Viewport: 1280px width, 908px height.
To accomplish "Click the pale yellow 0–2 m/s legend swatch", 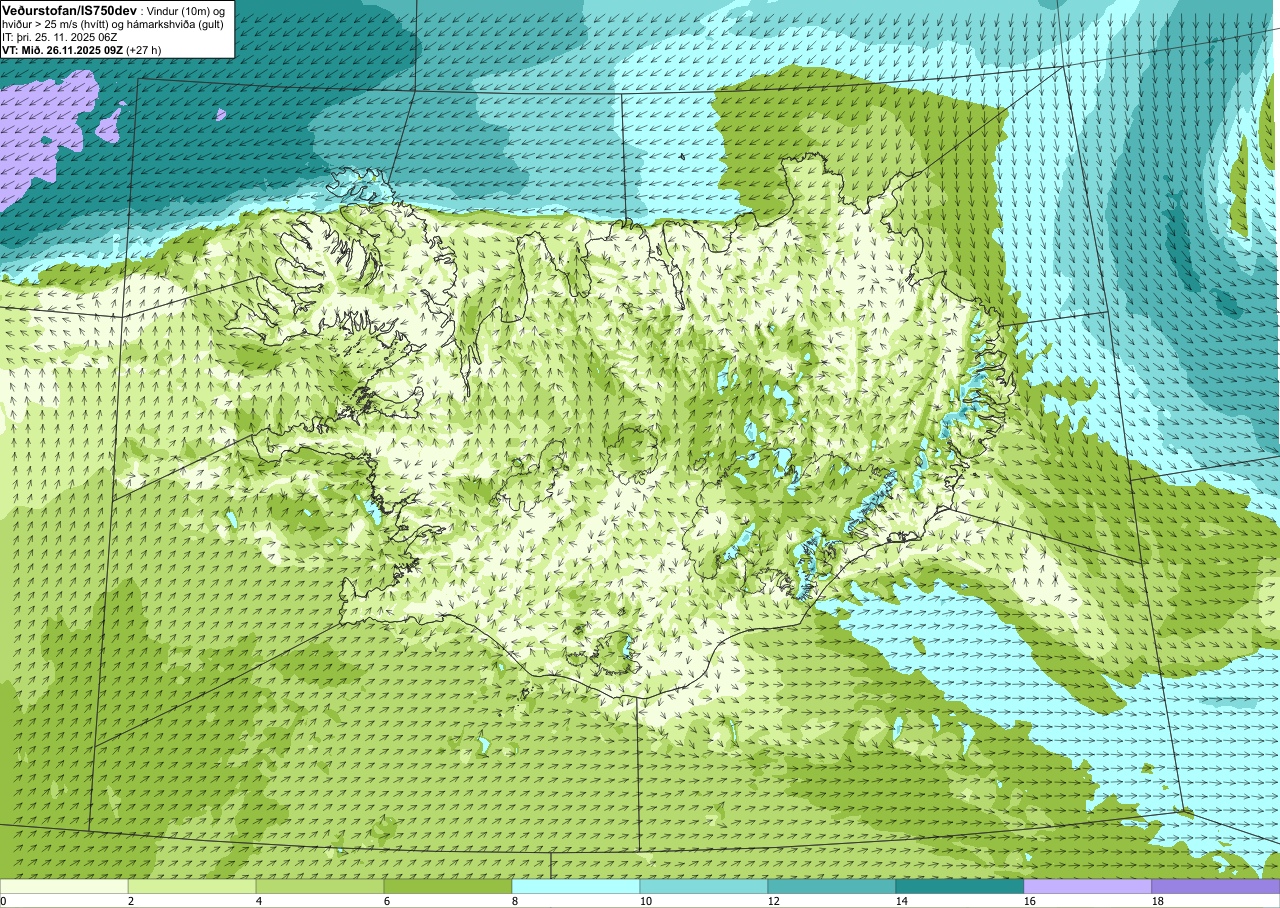I will click(64, 886).
